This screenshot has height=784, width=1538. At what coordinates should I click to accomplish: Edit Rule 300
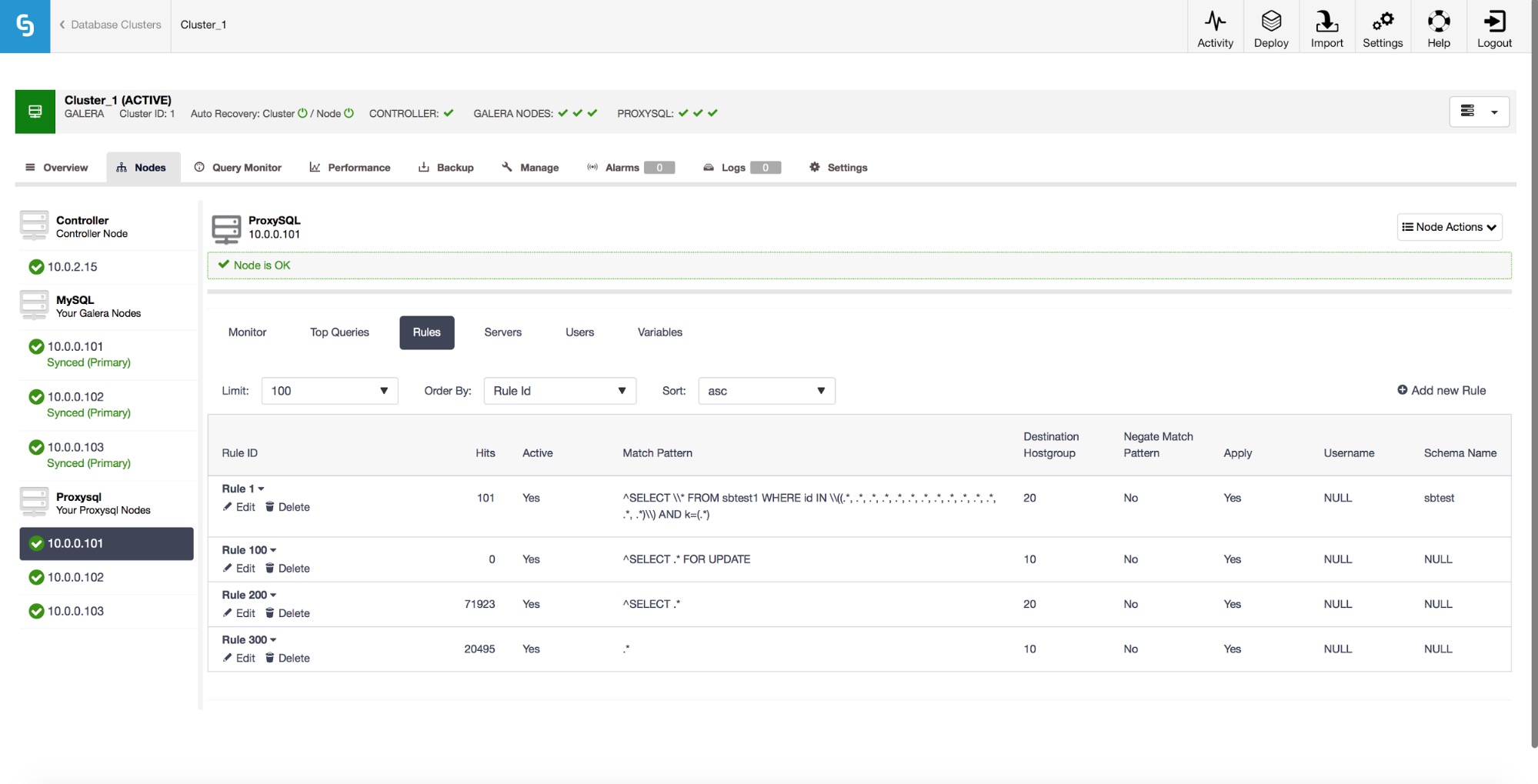pyautogui.click(x=239, y=658)
